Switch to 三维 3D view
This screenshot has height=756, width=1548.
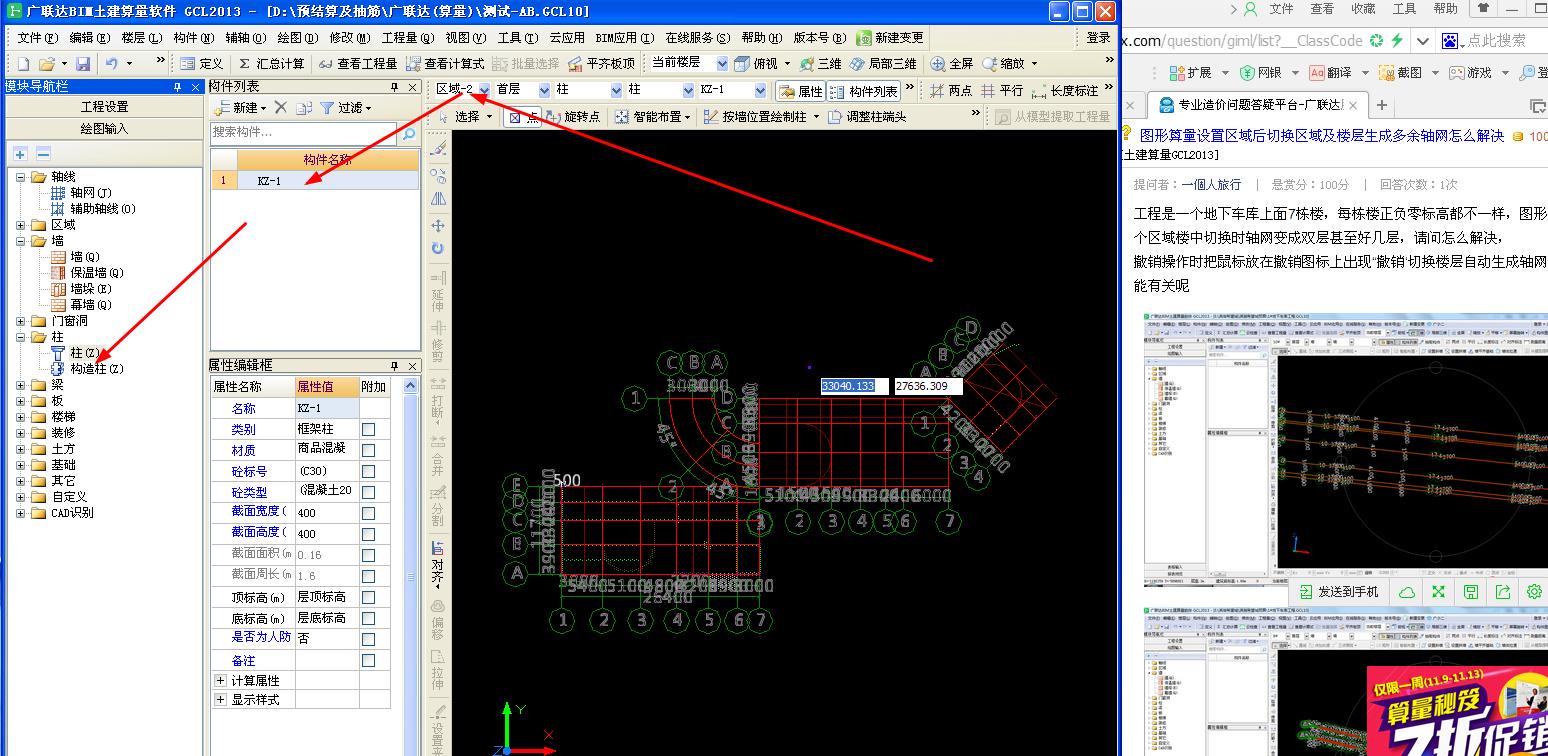click(x=821, y=63)
